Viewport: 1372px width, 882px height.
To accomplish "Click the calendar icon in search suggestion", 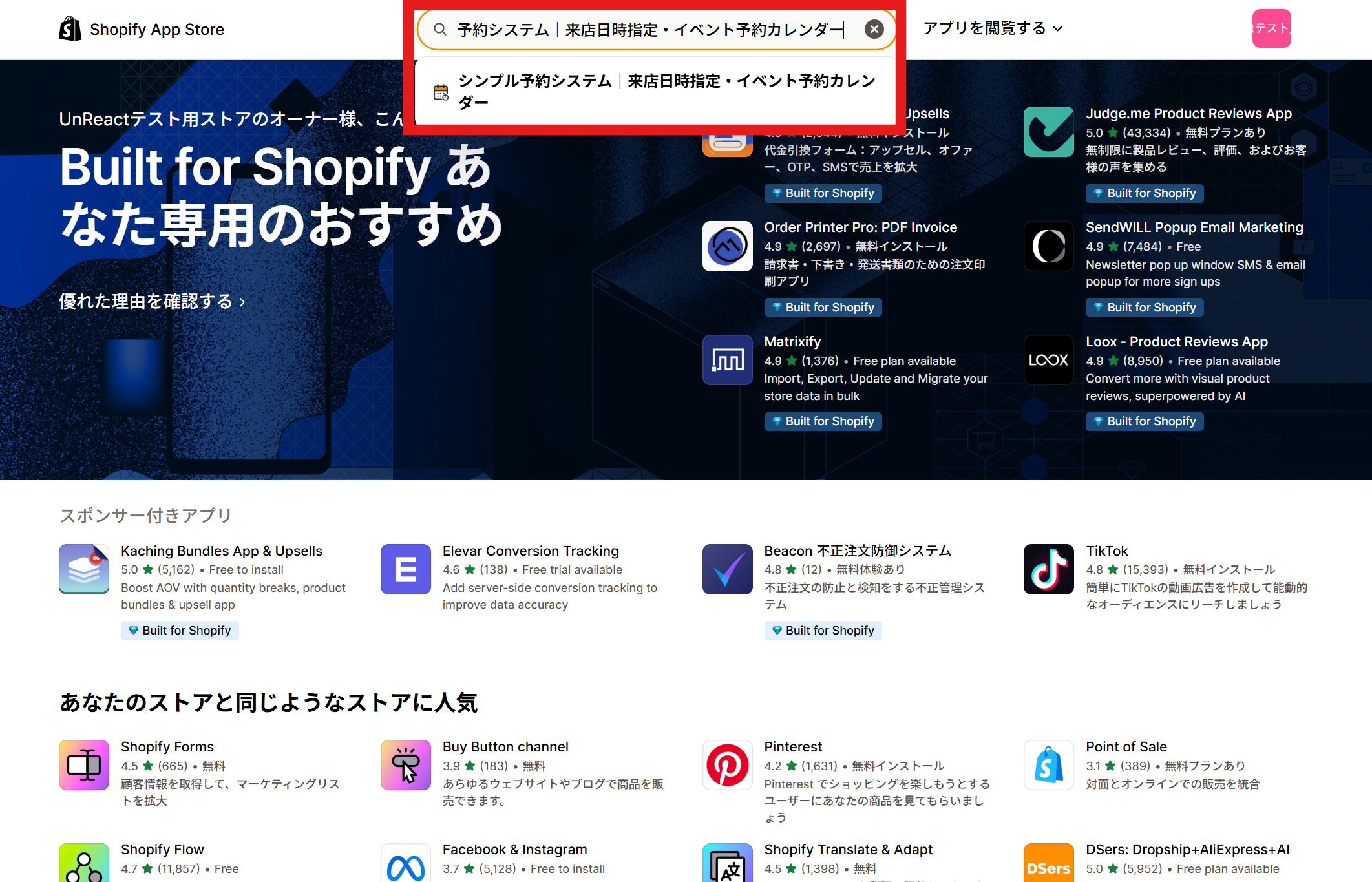I will pos(441,92).
